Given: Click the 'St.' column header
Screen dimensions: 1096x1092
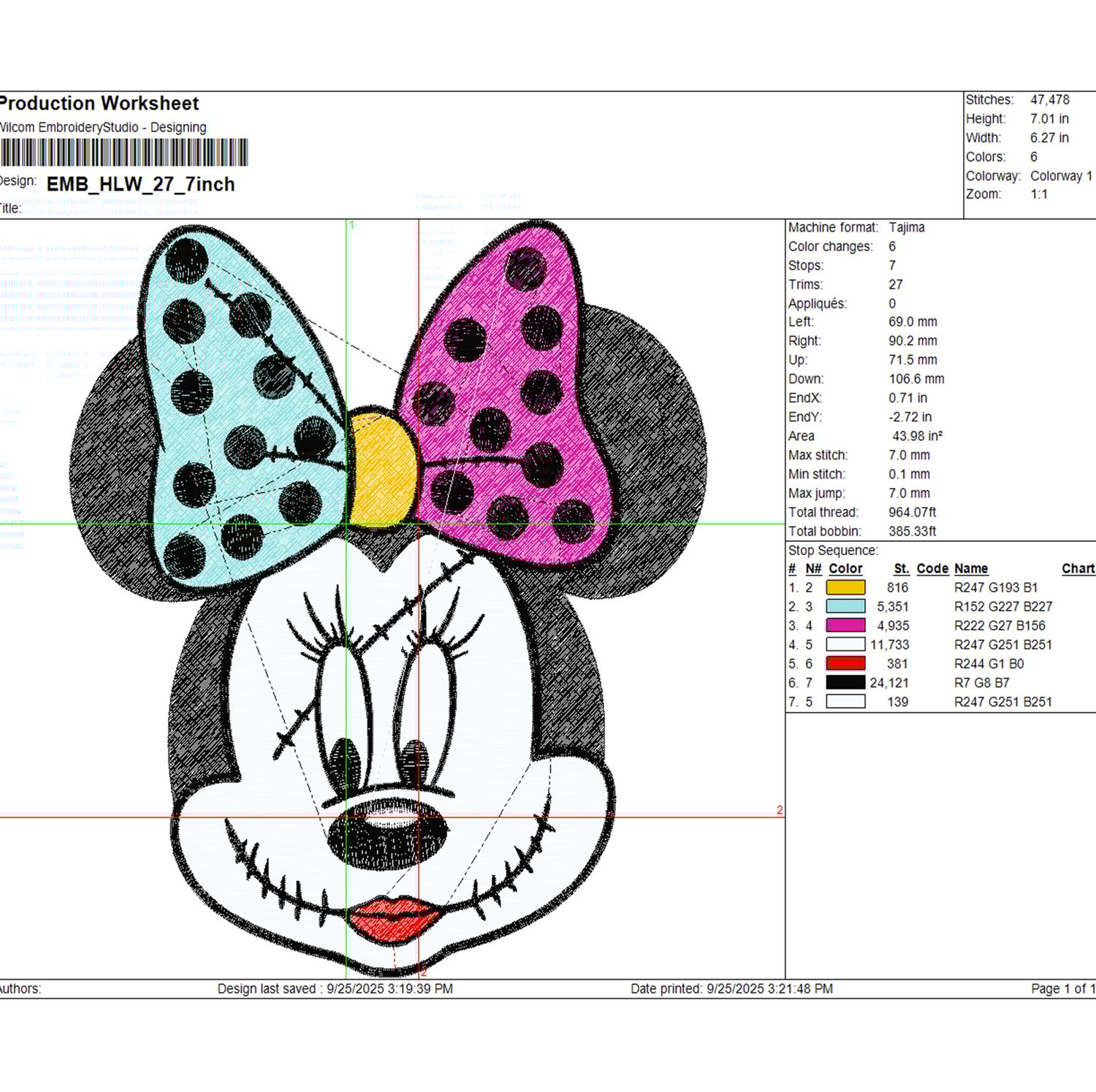Looking at the screenshot, I should point(902,568).
